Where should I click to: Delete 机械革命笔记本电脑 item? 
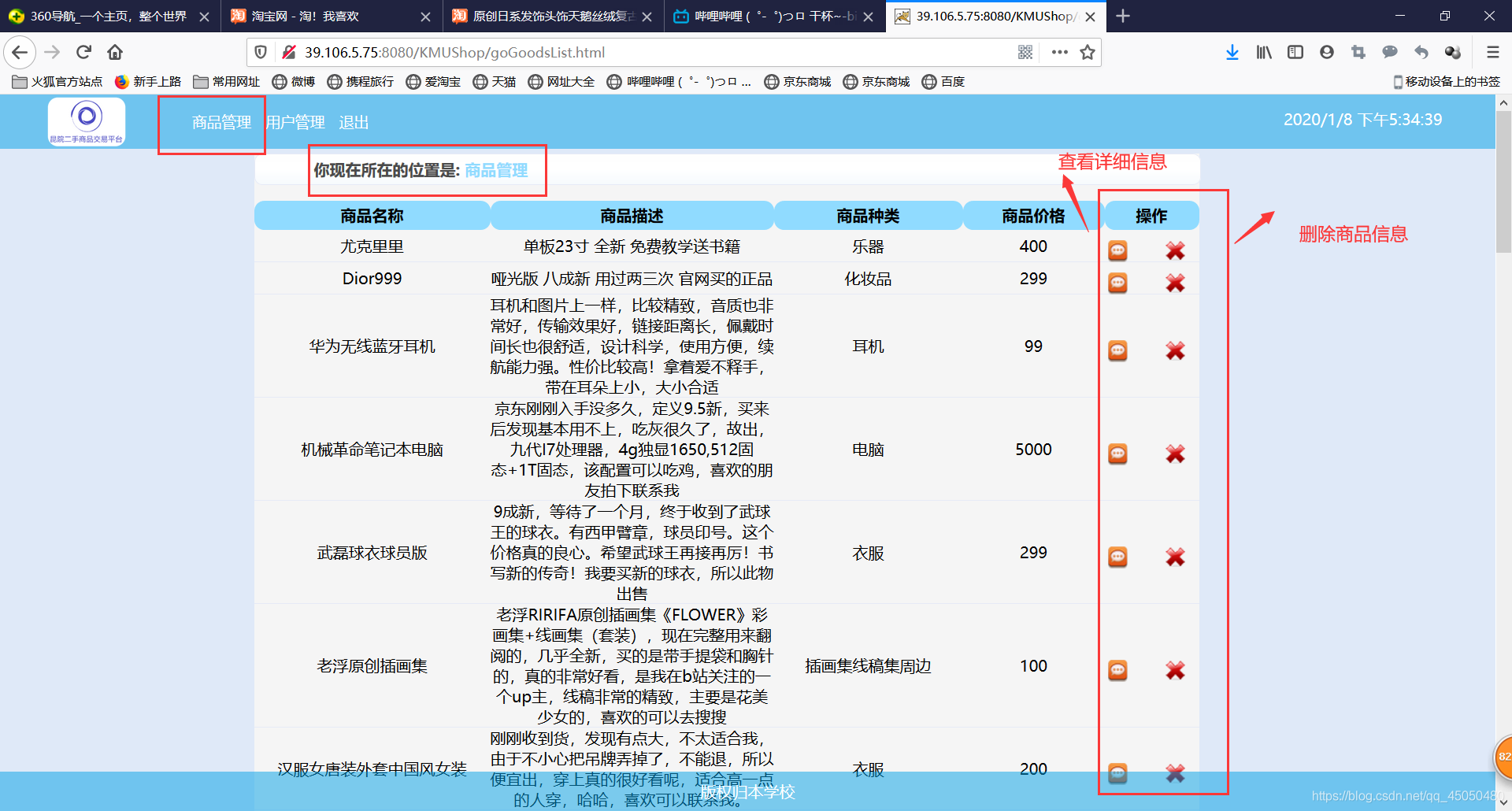[x=1175, y=454]
